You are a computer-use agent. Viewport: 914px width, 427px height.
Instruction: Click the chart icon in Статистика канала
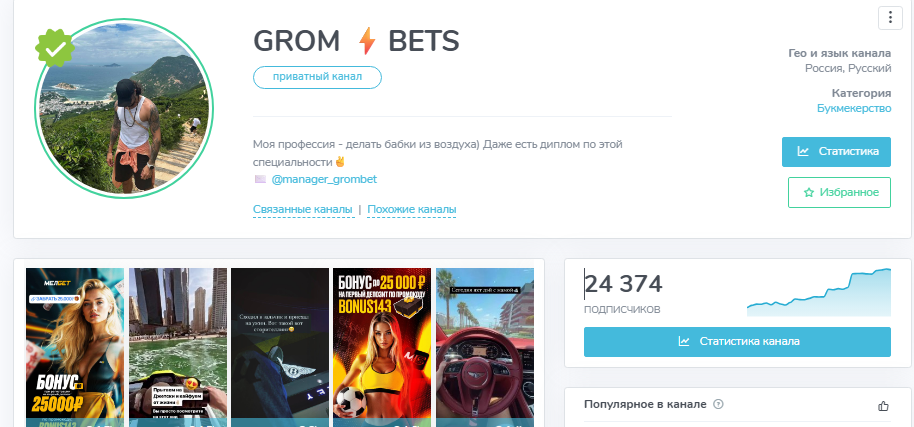pos(684,341)
